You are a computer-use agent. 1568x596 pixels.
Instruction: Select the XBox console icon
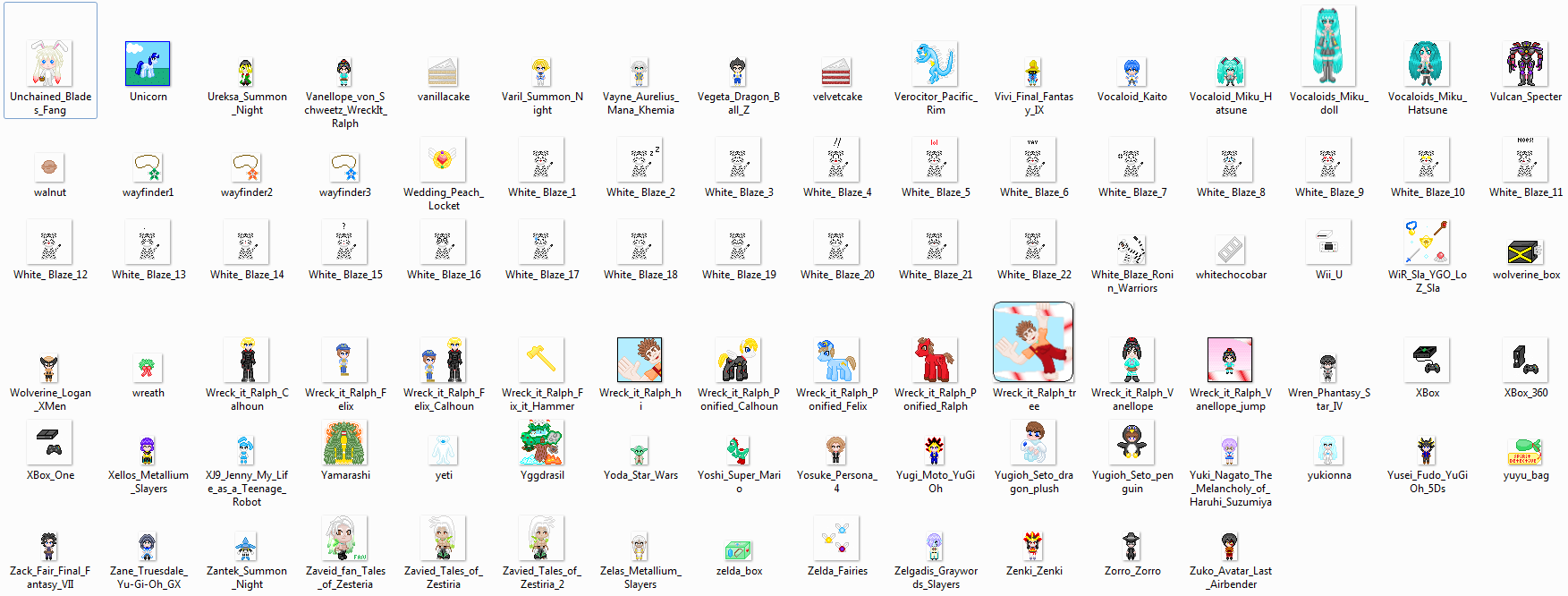point(1427,360)
